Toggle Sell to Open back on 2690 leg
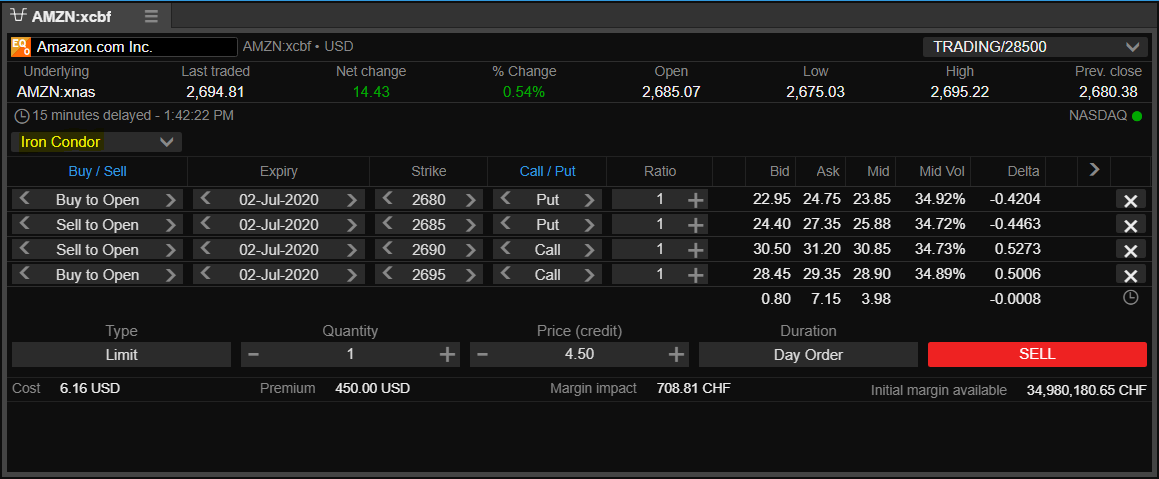The image size is (1159, 479). 24,250
